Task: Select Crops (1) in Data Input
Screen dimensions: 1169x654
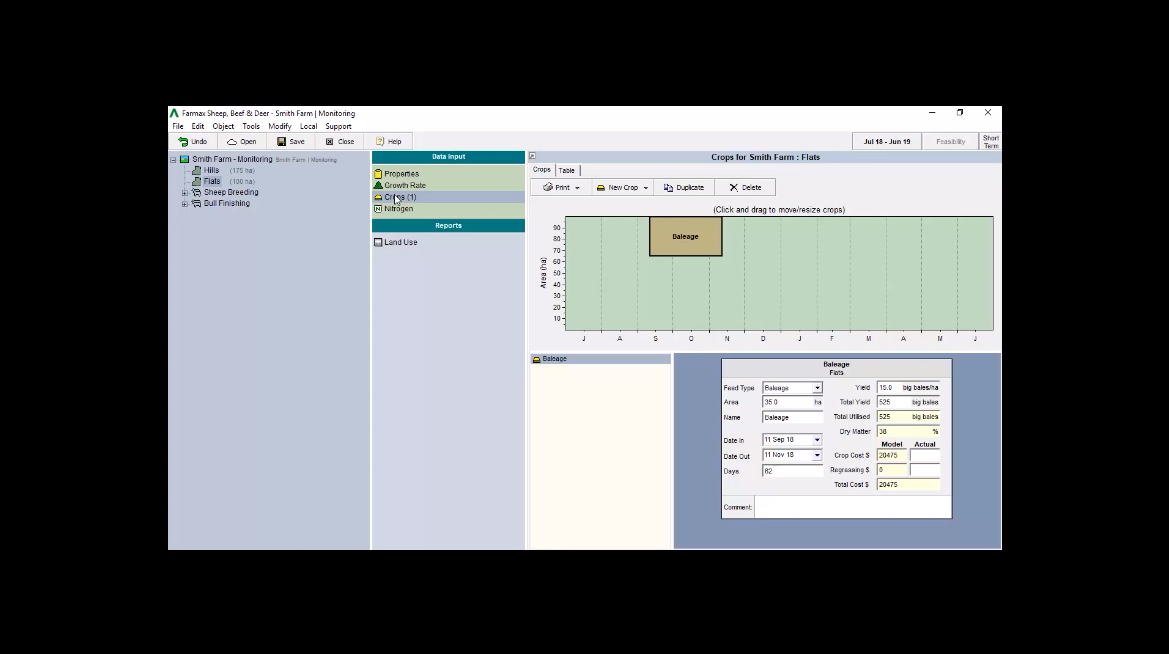Action: (x=400, y=198)
